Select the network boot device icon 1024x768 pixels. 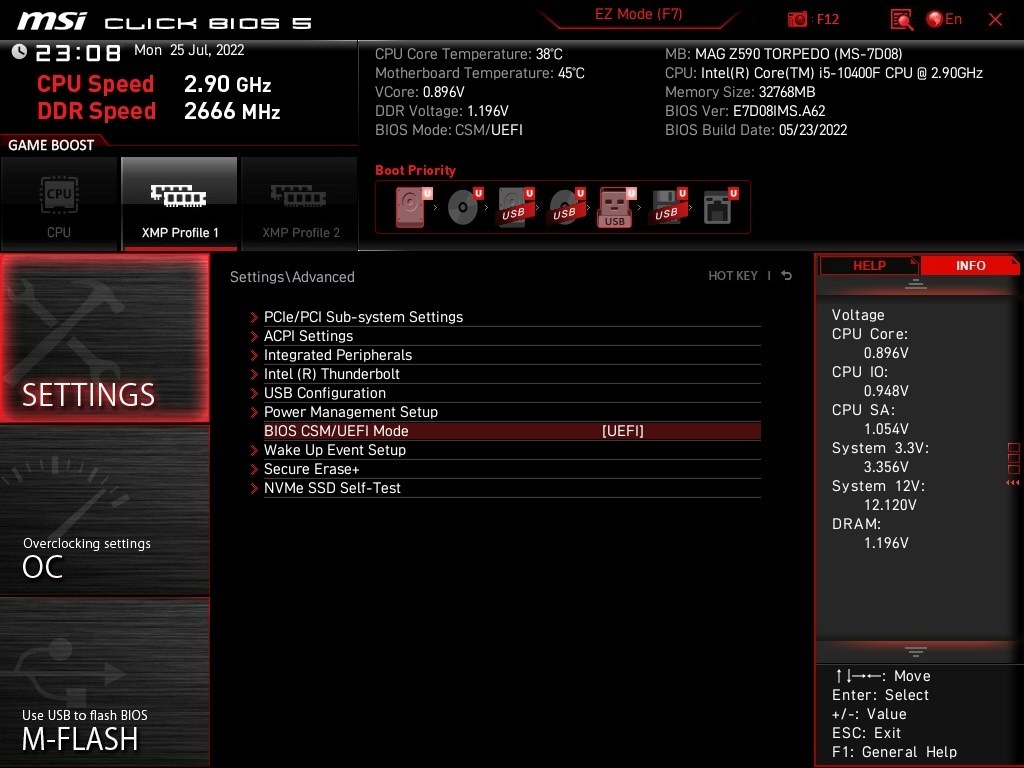[x=718, y=207]
